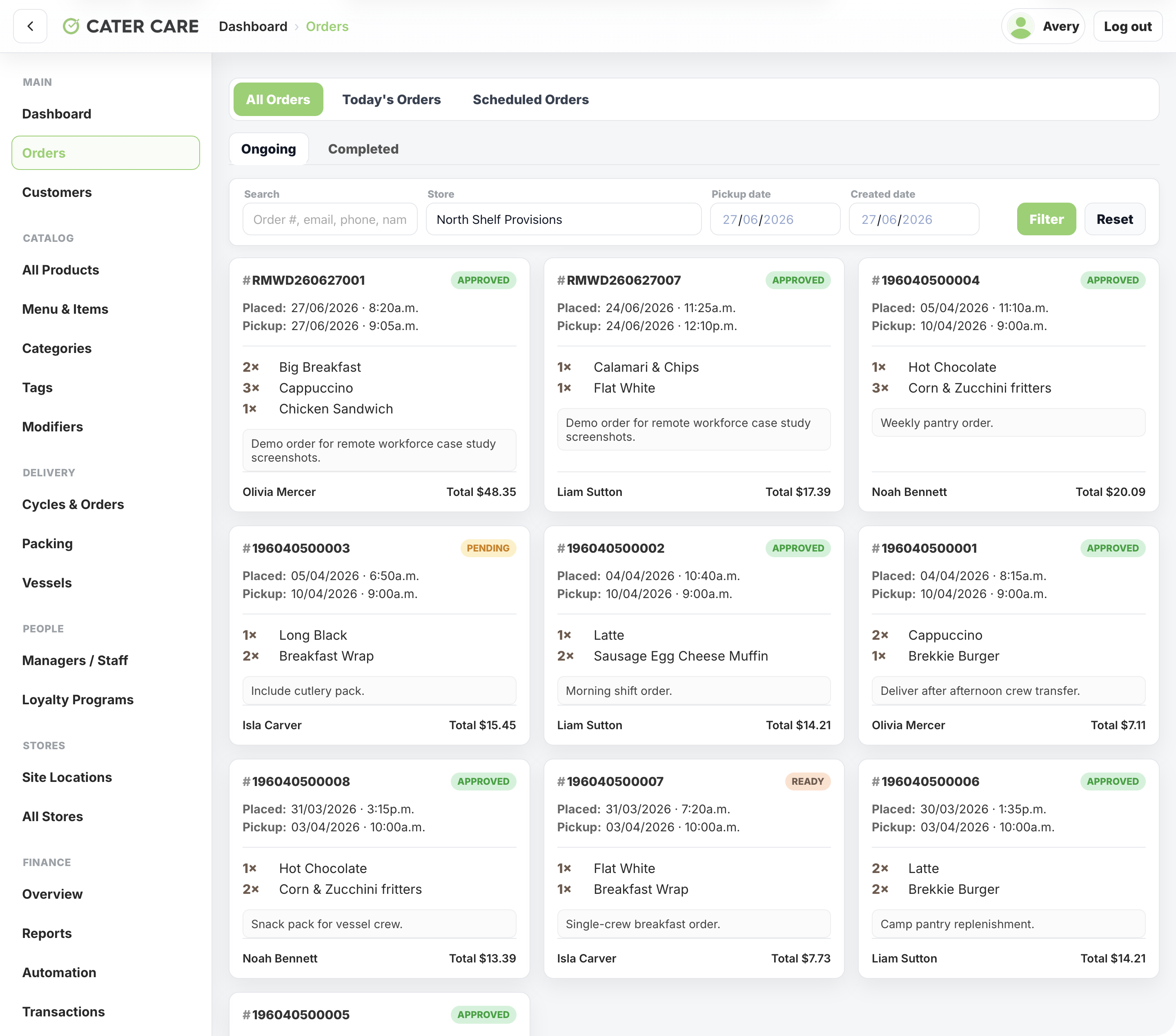The image size is (1176, 1036).
Task: Switch to Scheduled Orders tab
Action: [x=531, y=100]
